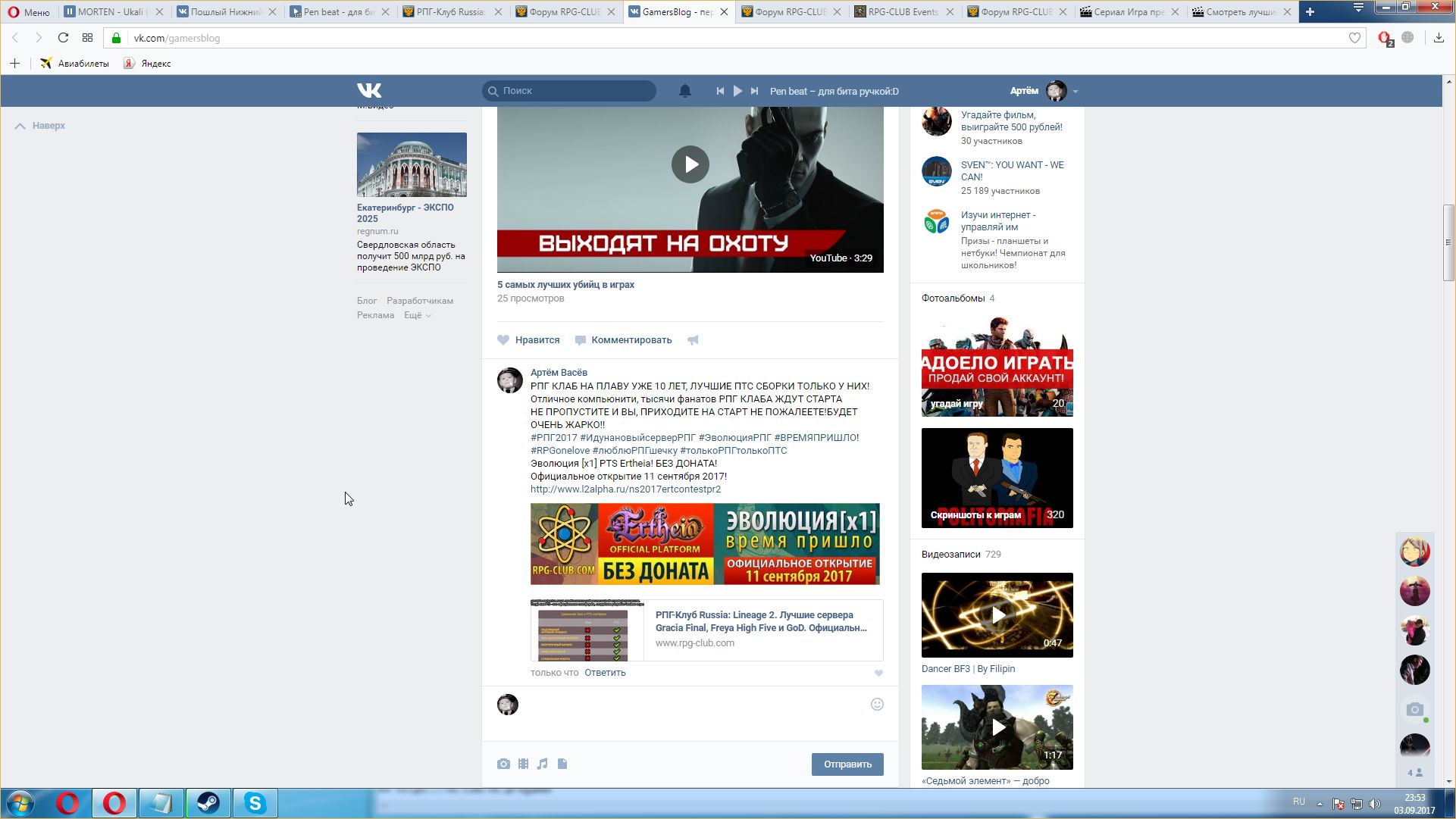Open Изучи интернет управляй им link

pos(997,221)
